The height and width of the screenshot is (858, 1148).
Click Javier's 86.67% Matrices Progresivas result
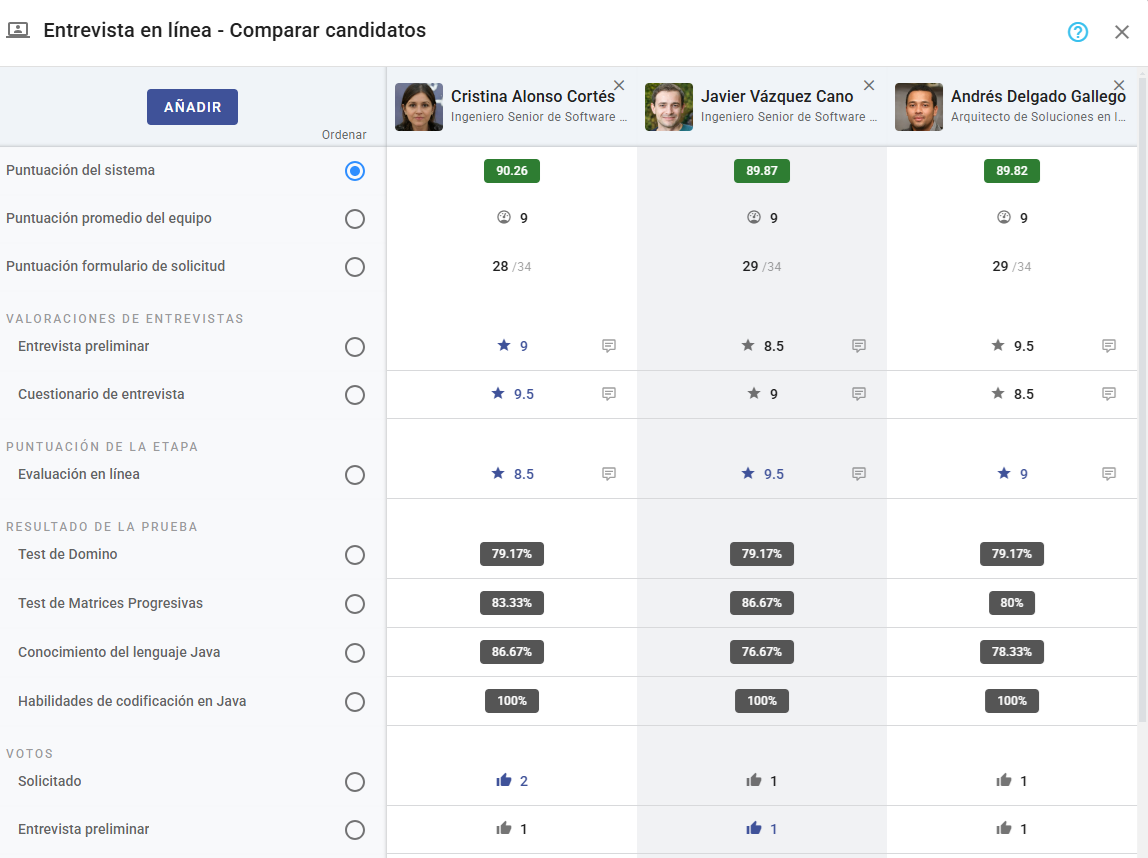762,603
